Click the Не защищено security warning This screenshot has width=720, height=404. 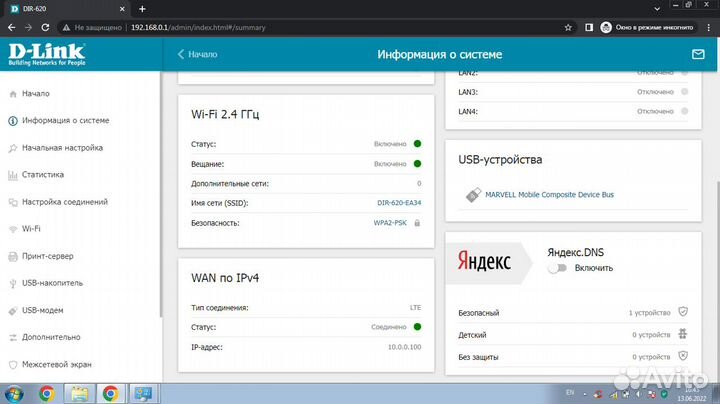[92, 28]
